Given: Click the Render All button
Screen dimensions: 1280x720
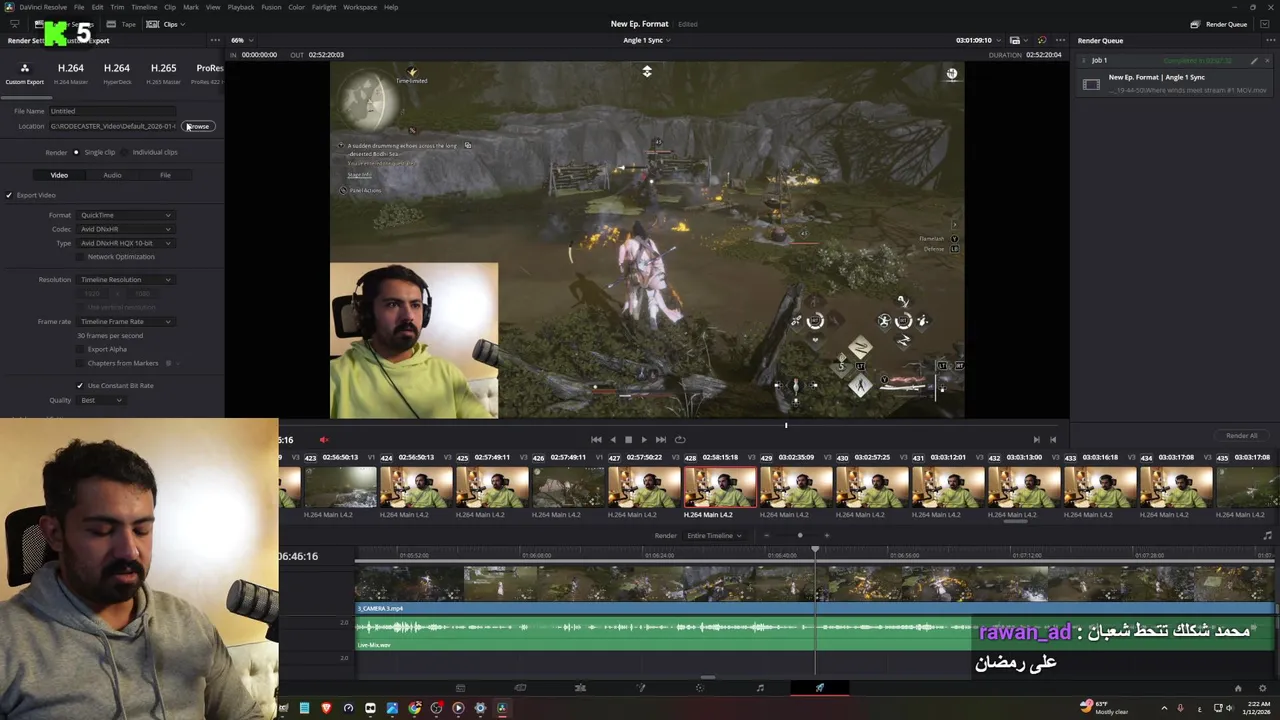Looking at the screenshot, I should pyautogui.click(x=1241, y=436).
